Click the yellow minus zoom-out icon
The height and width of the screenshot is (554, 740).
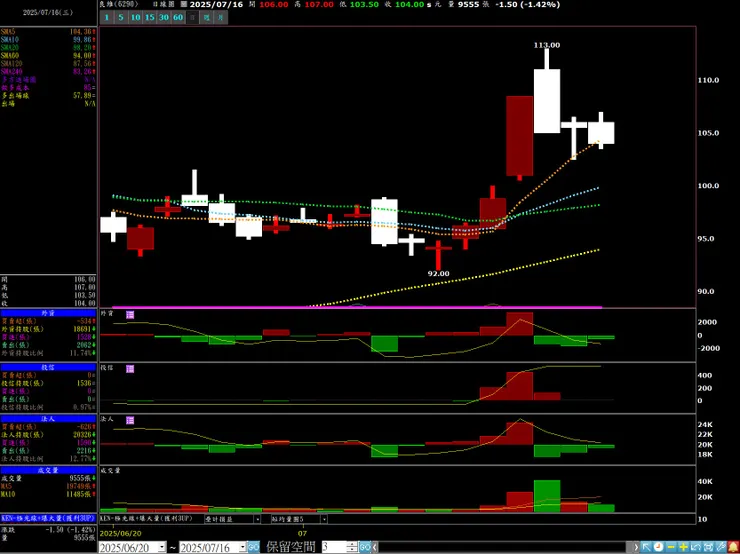pyautogui.click(x=671, y=547)
